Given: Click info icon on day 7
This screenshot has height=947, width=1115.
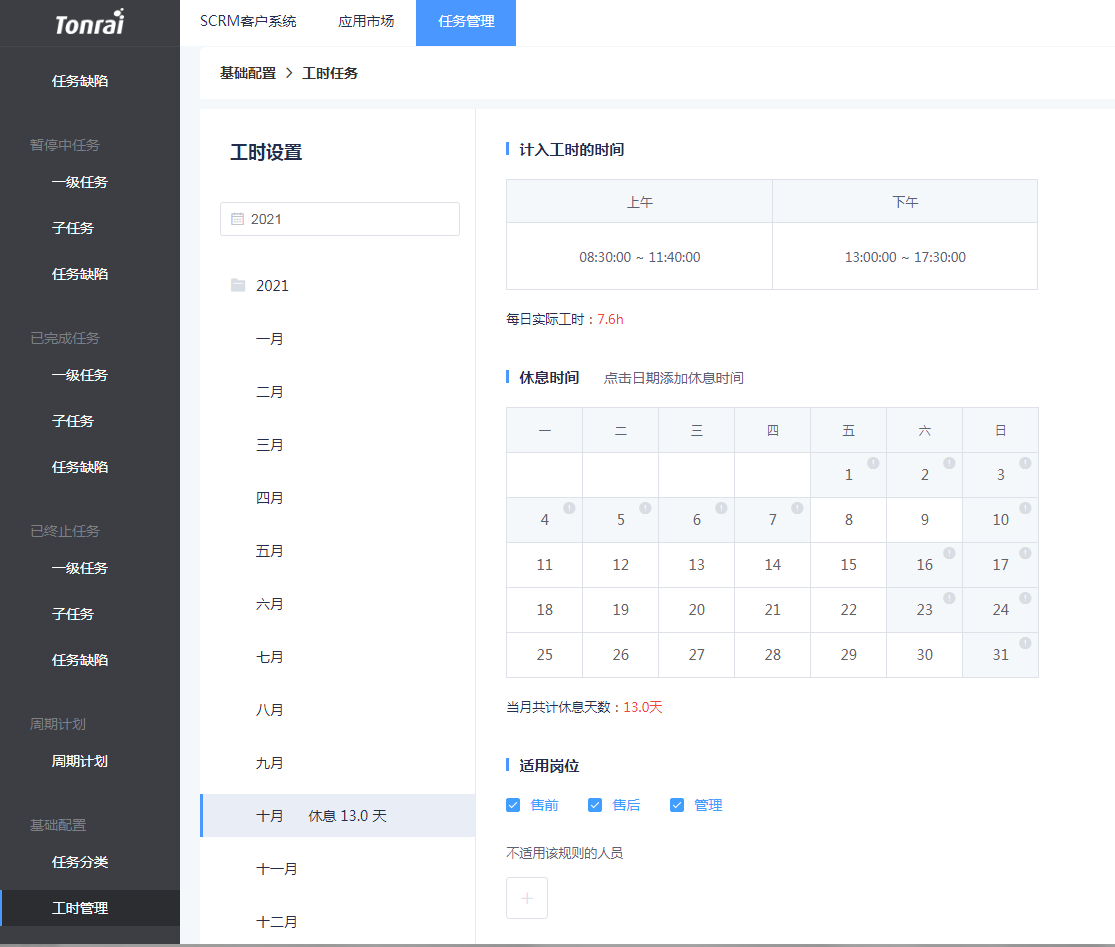Looking at the screenshot, I should pyautogui.click(x=797, y=508).
